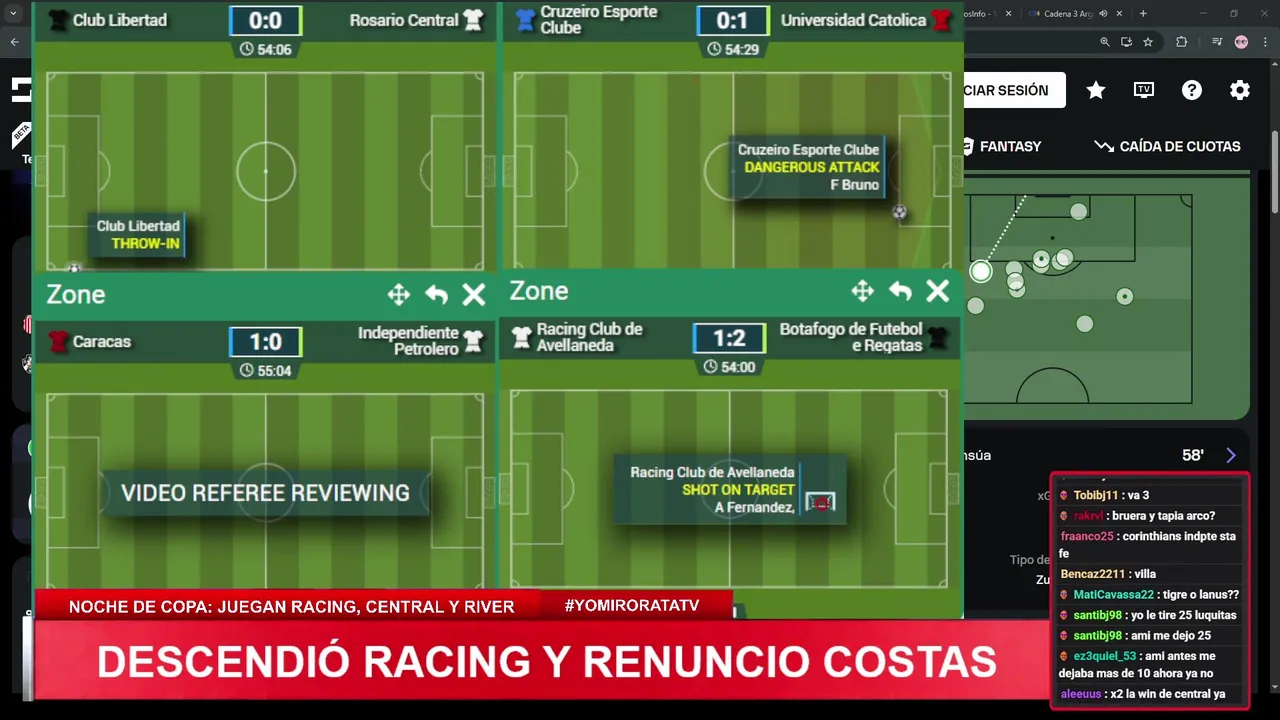Click the THROW-IN event label

coord(145,243)
